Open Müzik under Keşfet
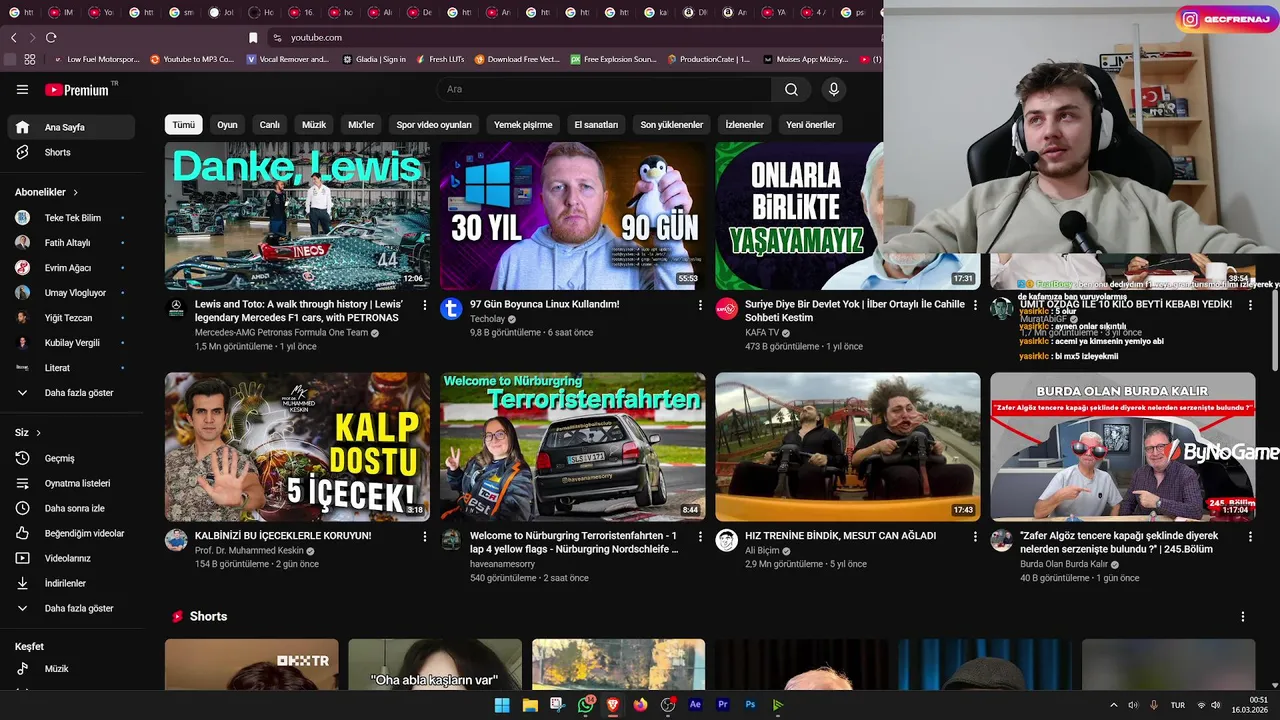 (71, 668)
